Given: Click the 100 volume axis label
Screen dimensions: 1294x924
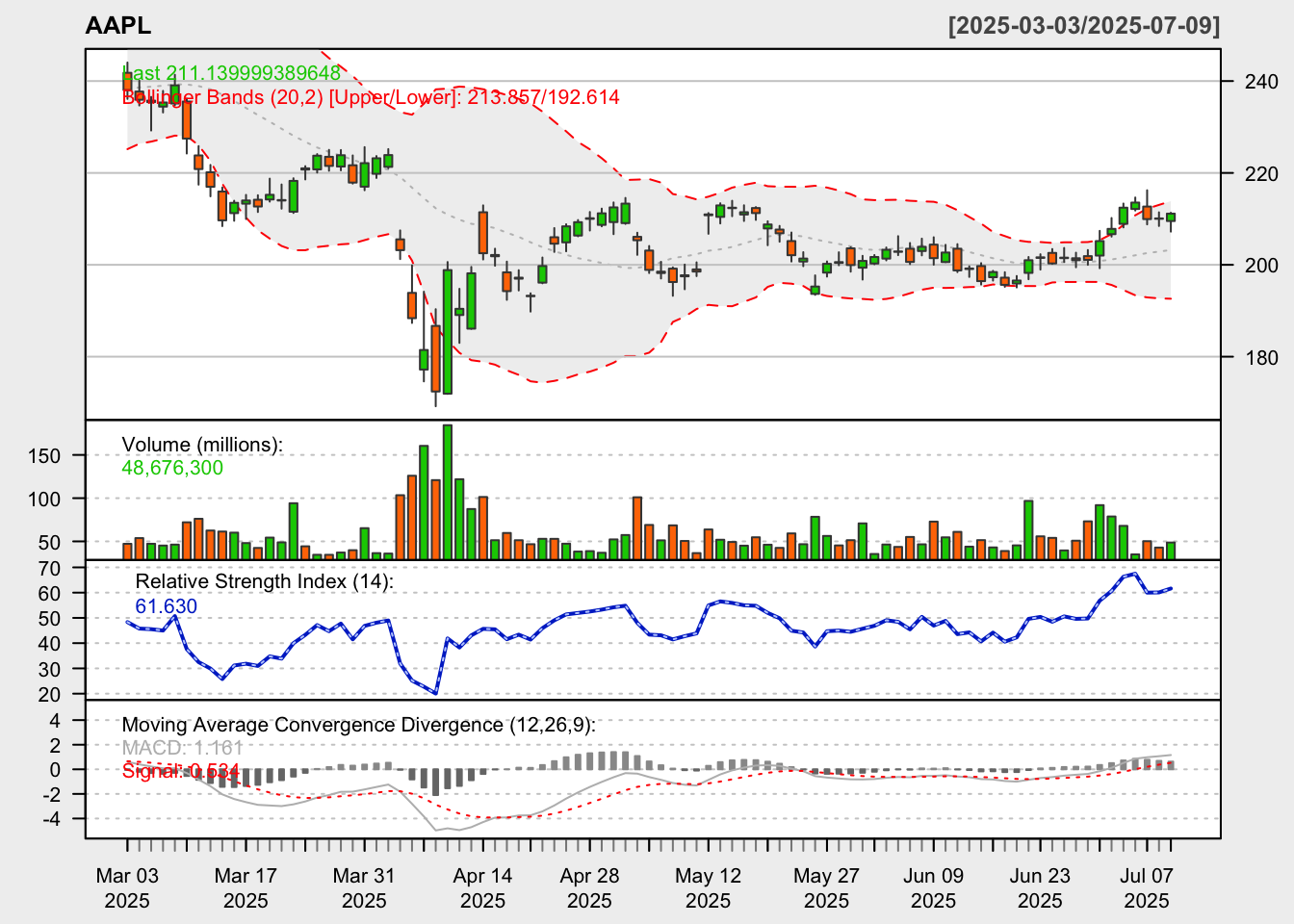Looking at the screenshot, I should coord(44,500).
